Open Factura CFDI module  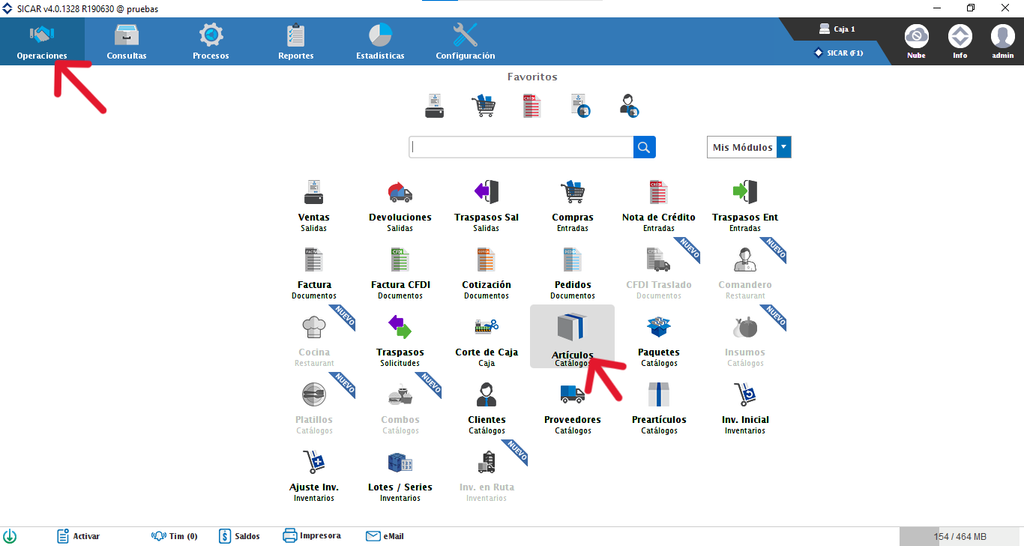point(400,273)
